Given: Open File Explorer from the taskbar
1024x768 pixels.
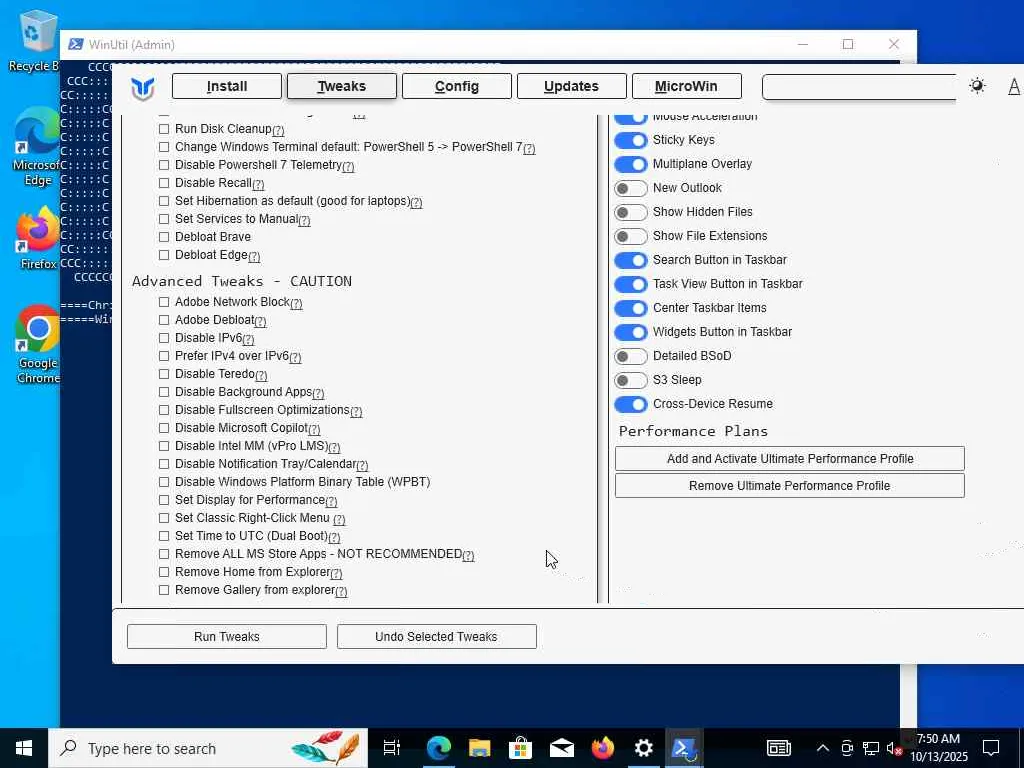Looking at the screenshot, I should point(479,748).
